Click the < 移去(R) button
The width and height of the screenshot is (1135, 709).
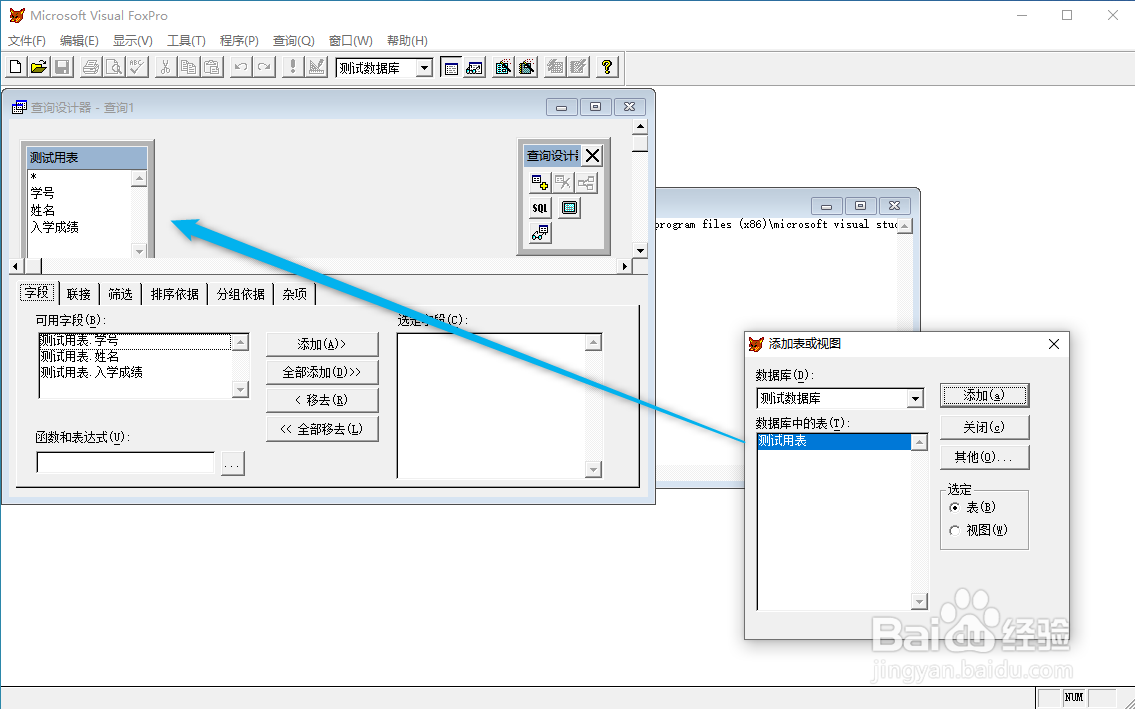coord(322,400)
